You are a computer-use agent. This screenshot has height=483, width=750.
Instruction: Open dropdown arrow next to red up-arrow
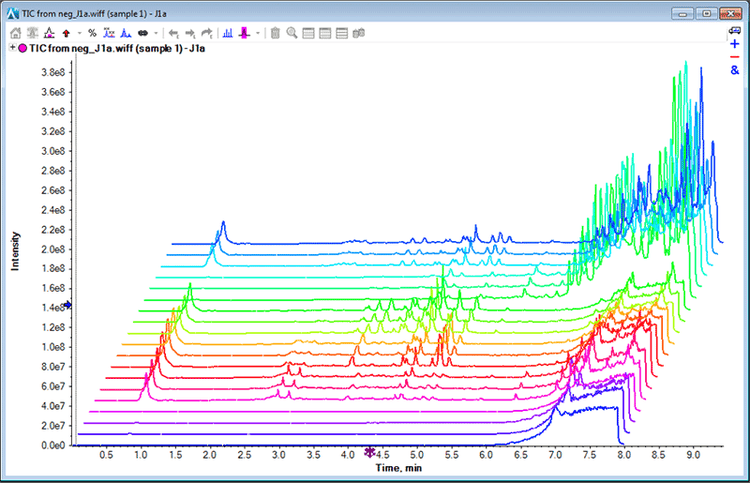(x=78, y=33)
